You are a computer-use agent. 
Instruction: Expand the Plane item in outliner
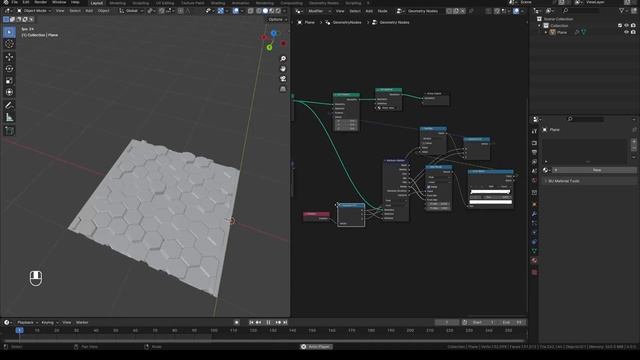546,32
